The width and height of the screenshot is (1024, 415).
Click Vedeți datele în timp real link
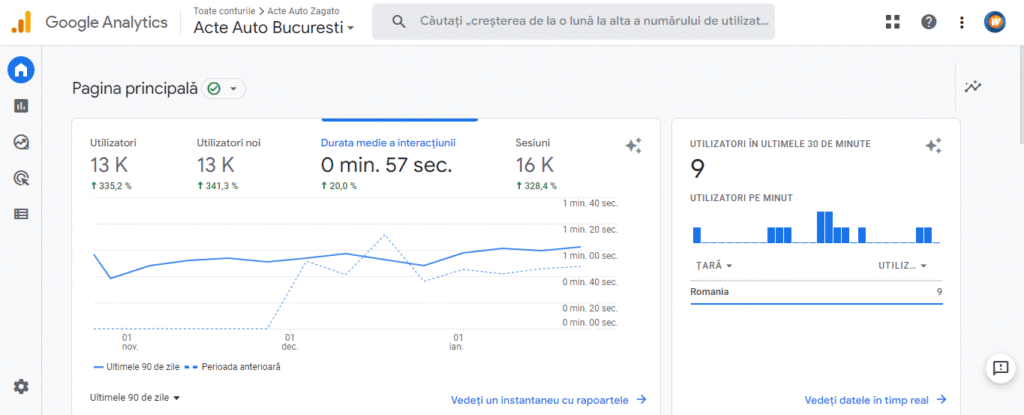pyautogui.click(x=876, y=399)
